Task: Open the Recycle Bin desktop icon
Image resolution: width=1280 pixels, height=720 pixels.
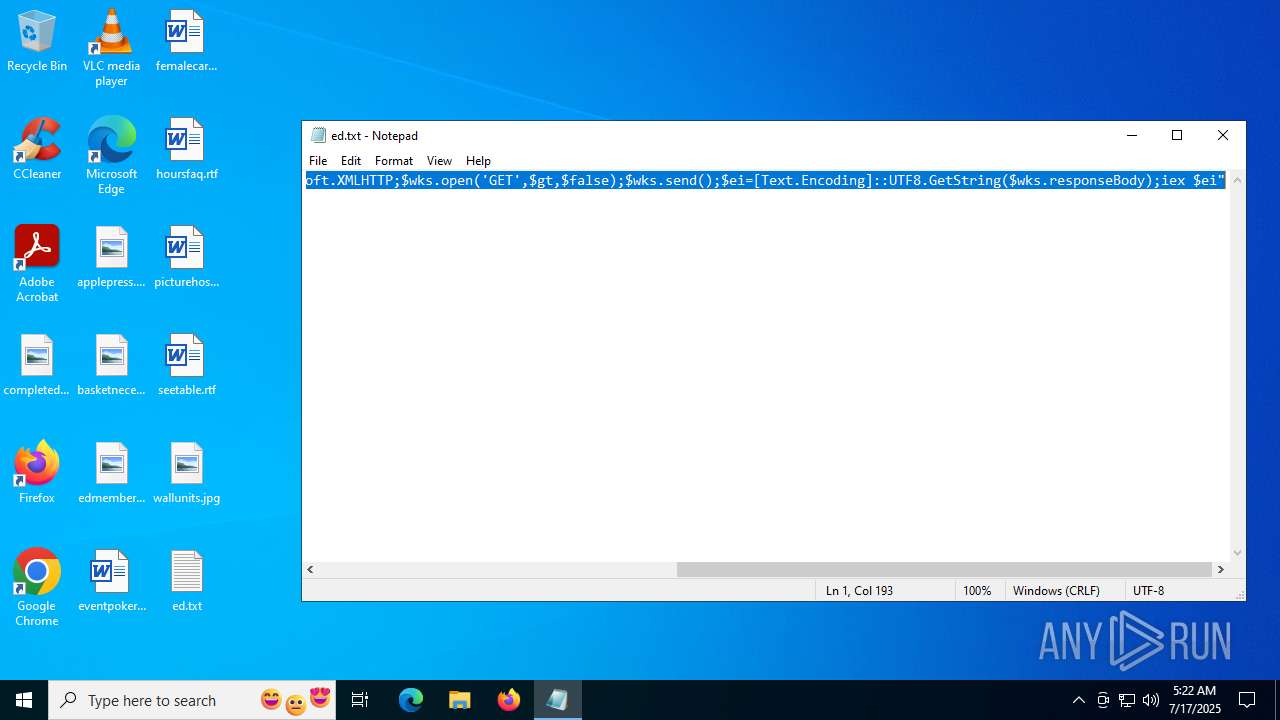Action: [x=37, y=42]
